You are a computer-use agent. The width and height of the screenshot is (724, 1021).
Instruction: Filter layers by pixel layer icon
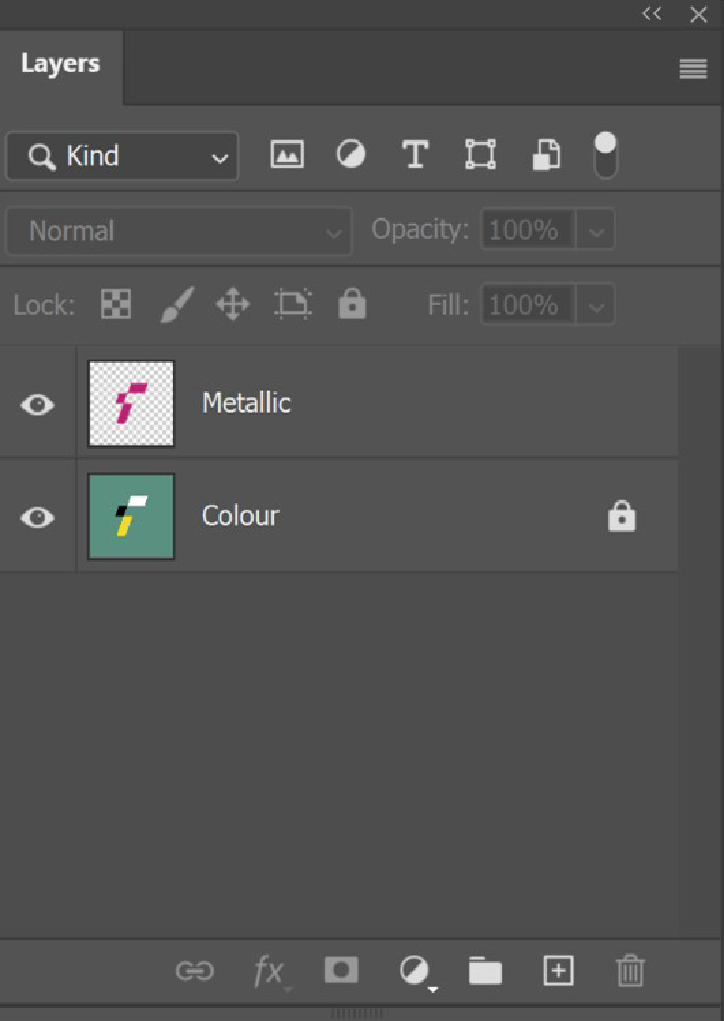[287, 155]
